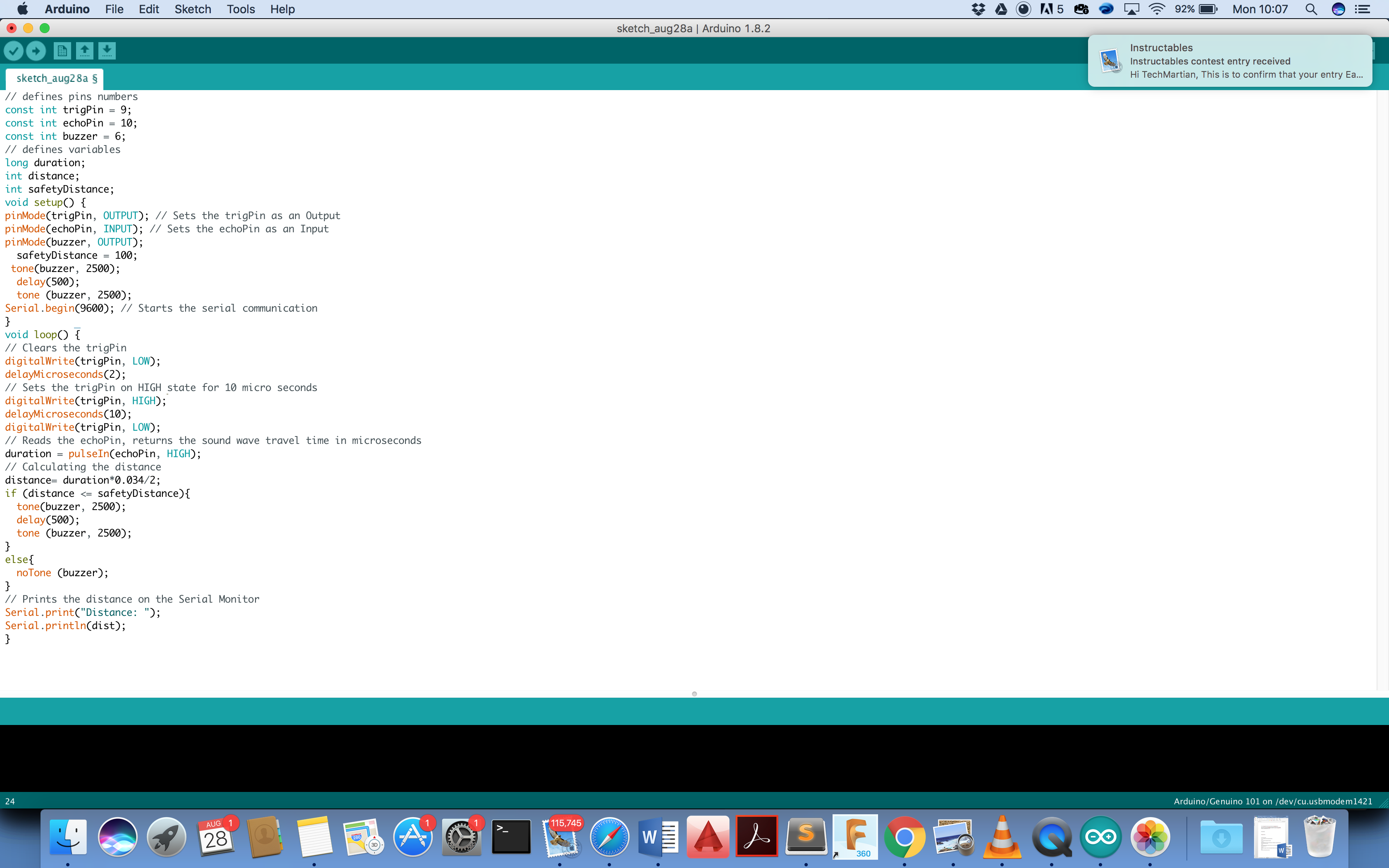Save the sketch with Save icon

107,50
